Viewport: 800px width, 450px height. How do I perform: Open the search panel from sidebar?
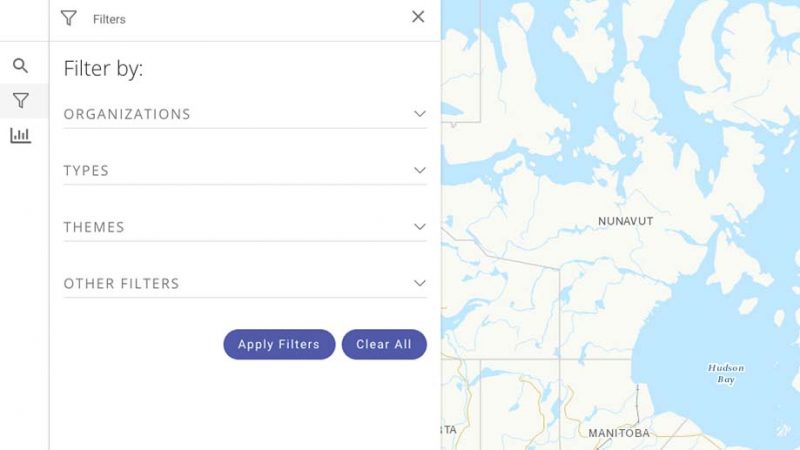20,66
